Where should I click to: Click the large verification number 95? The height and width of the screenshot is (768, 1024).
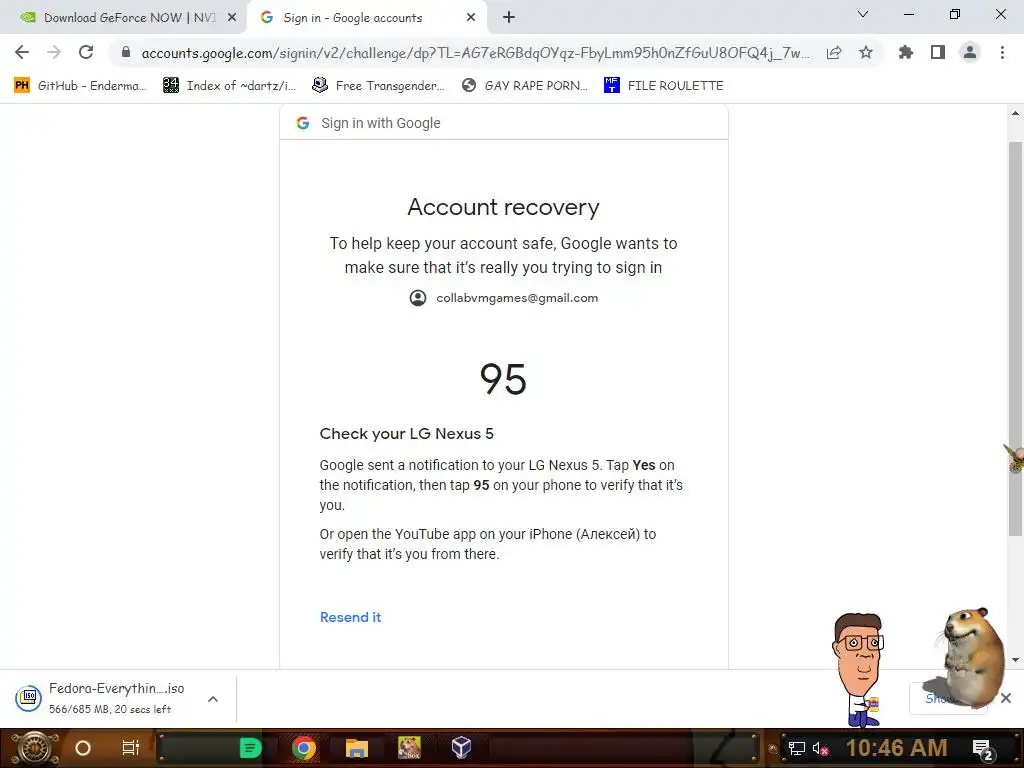point(503,379)
